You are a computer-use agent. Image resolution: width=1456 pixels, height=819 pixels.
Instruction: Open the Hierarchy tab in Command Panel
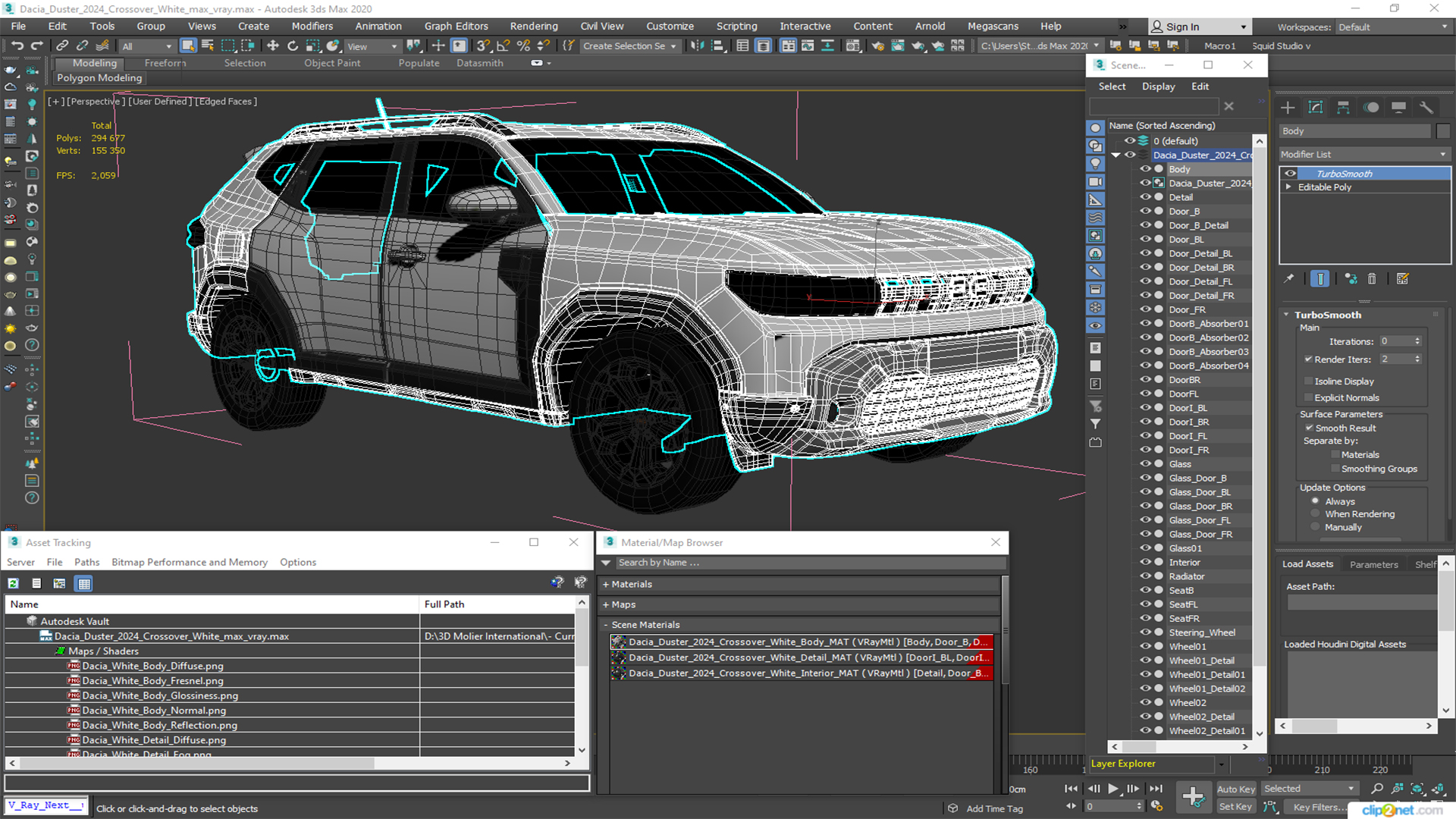[1343, 108]
